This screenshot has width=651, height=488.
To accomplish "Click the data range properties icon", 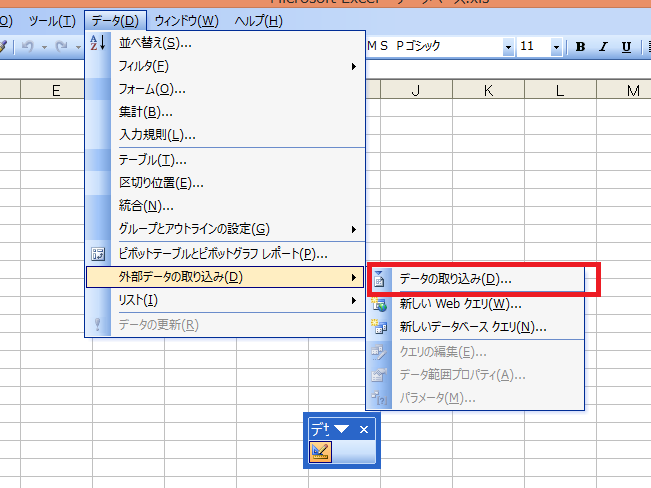I will pos(379,375).
